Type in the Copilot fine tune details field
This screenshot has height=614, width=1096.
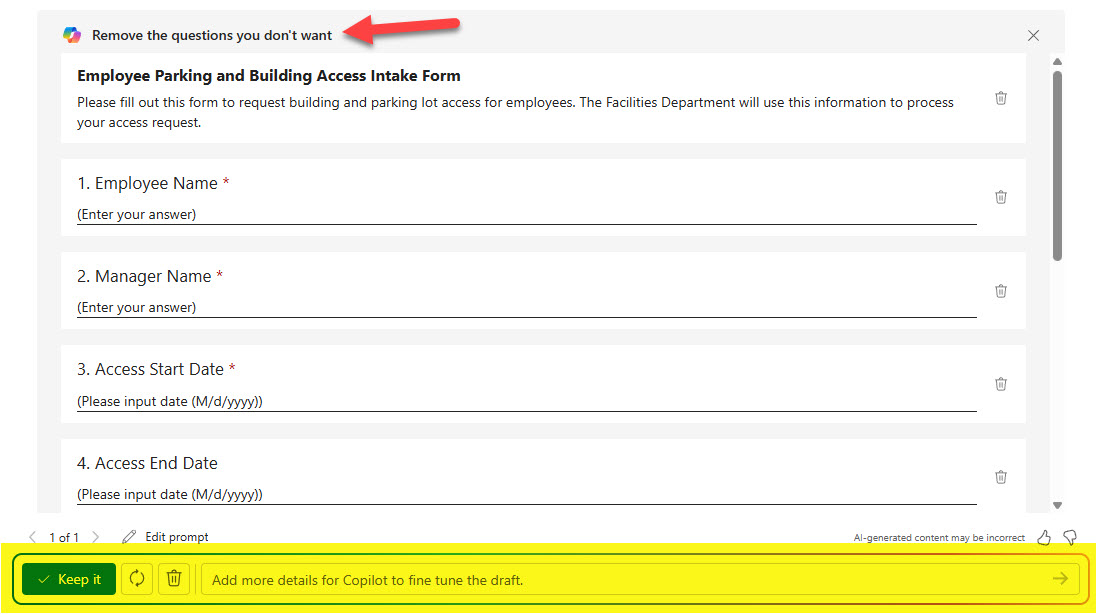click(x=620, y=579)
